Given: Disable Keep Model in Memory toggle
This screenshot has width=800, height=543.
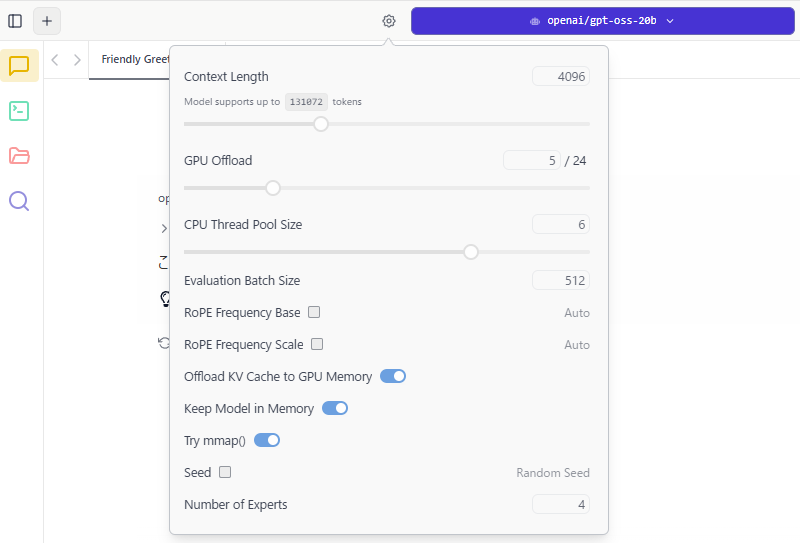Looking at the screenshot, I should click(x=335, y=408).
